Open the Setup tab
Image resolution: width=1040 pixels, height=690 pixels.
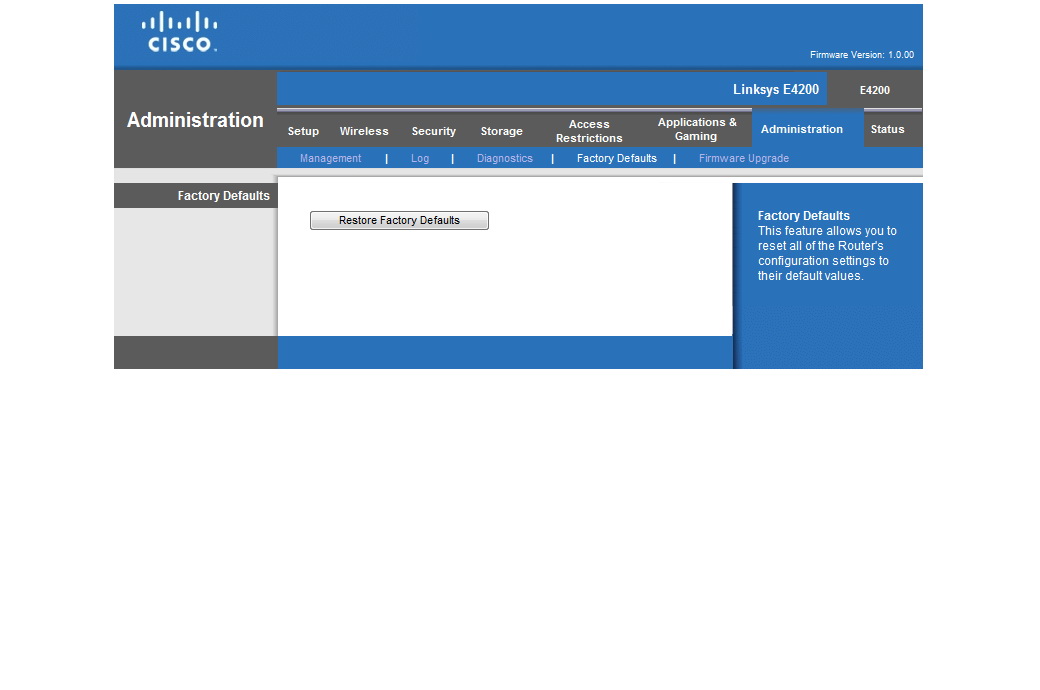pos(303,131)
